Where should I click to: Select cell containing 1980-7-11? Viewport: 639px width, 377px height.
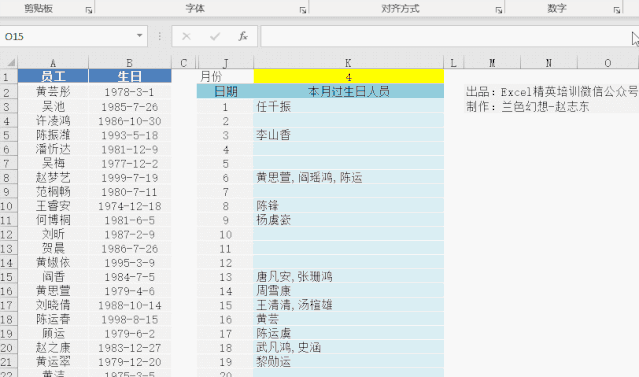coord(130,192)
